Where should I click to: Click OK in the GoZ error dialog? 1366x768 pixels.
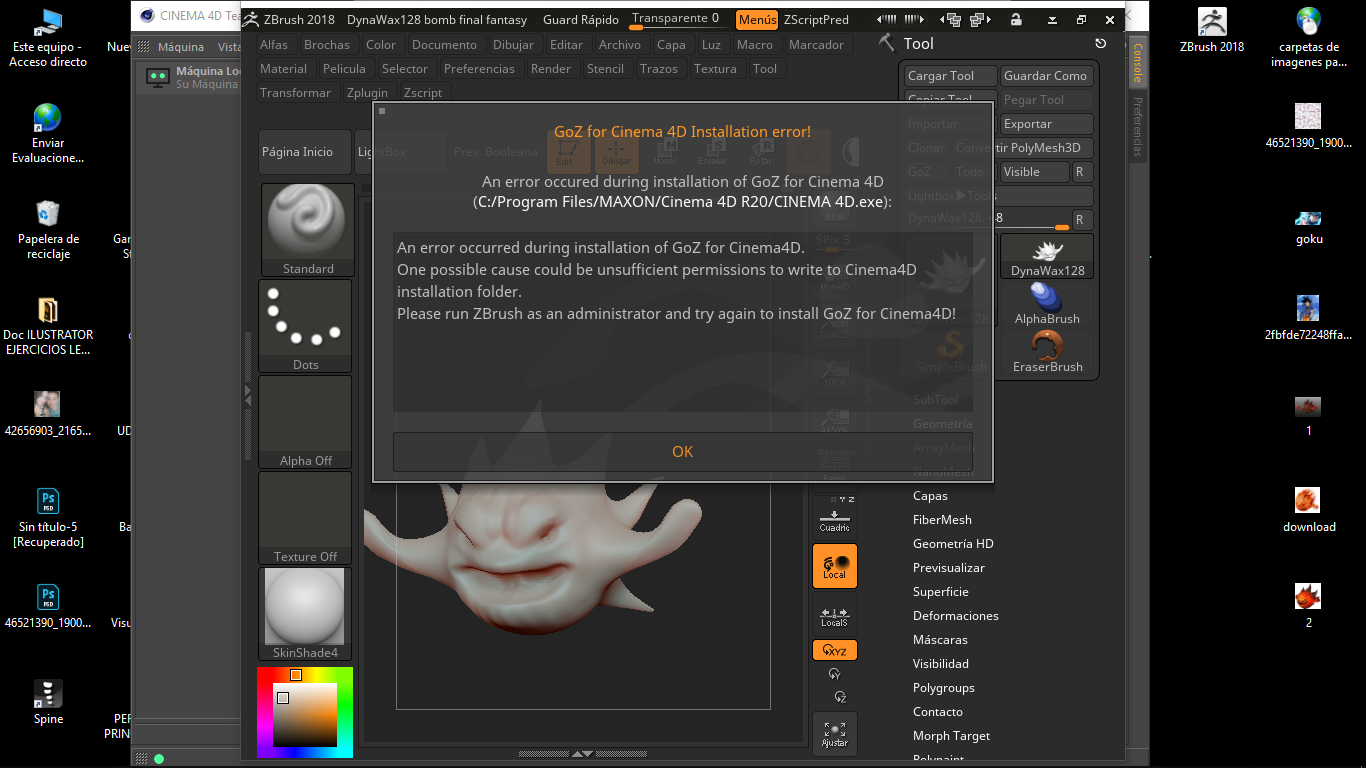[683, 452]
